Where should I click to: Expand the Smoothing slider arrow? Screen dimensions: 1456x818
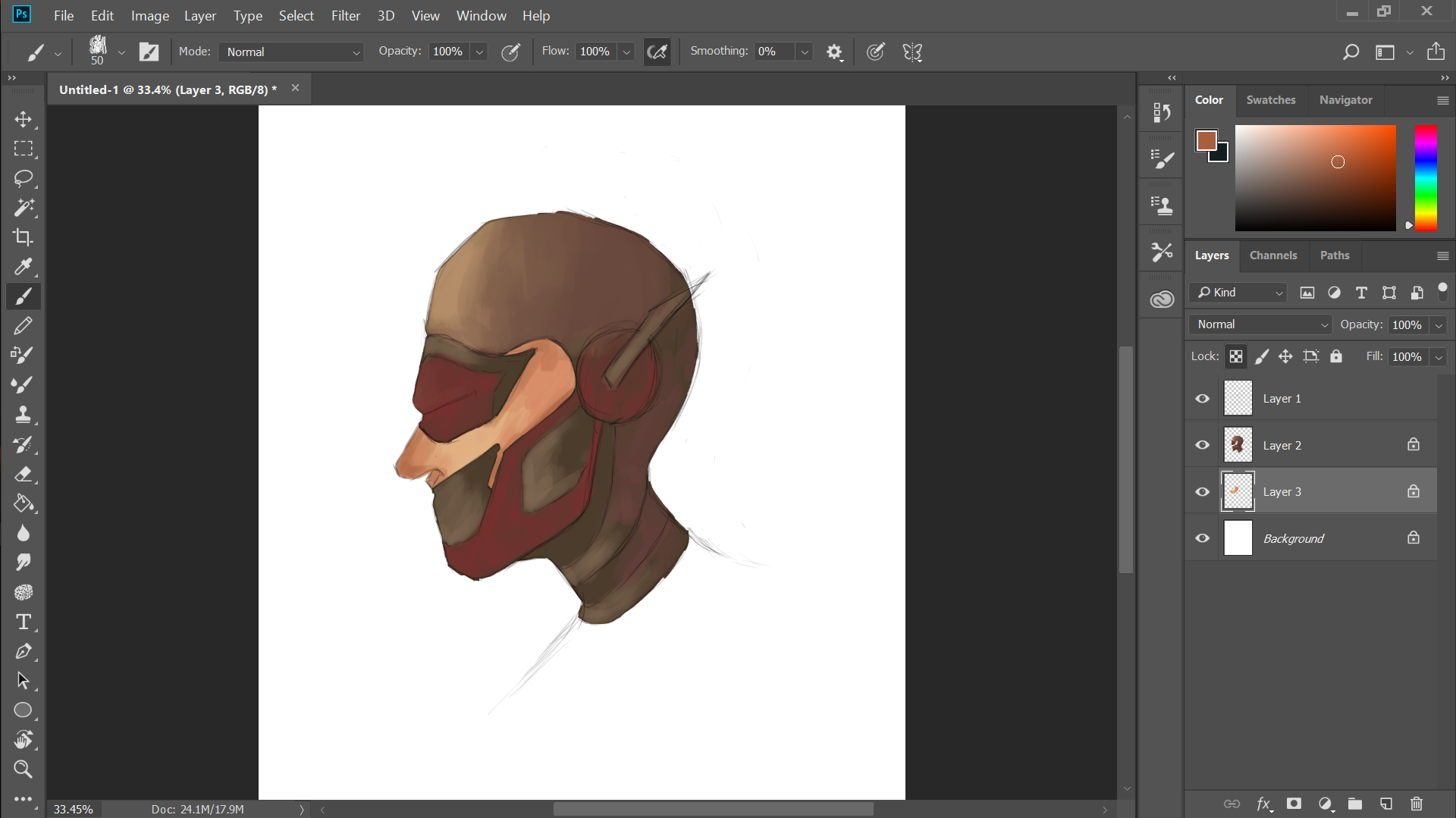point(805,52)
